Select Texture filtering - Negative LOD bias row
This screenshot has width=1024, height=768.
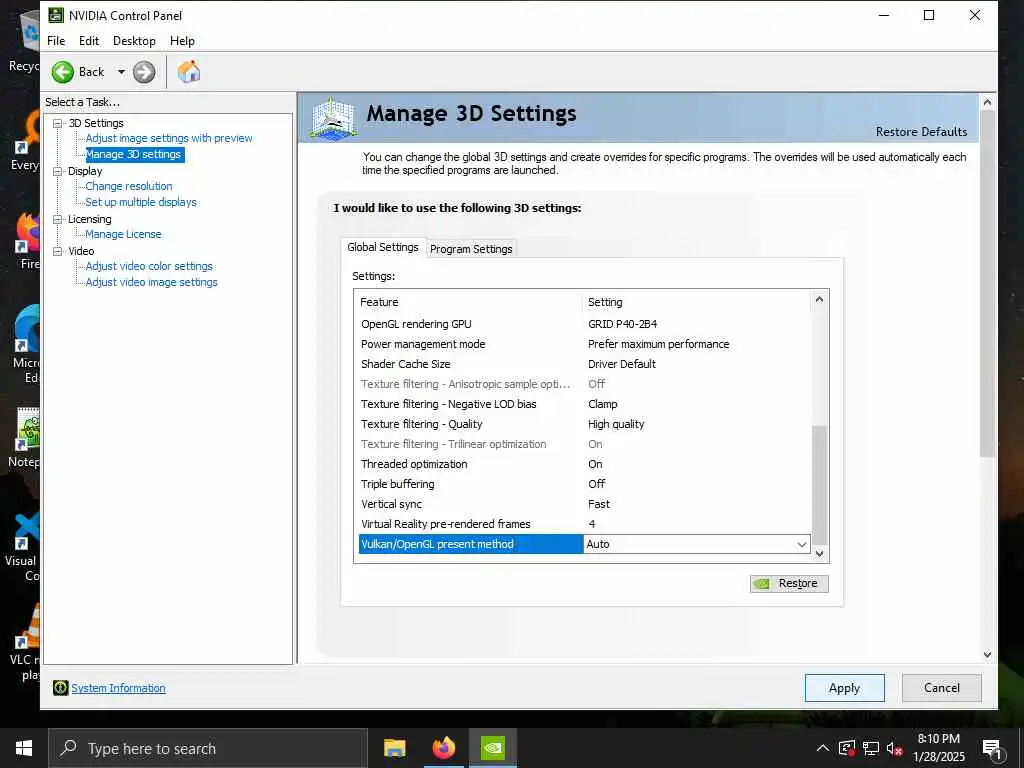coord(584,404)
